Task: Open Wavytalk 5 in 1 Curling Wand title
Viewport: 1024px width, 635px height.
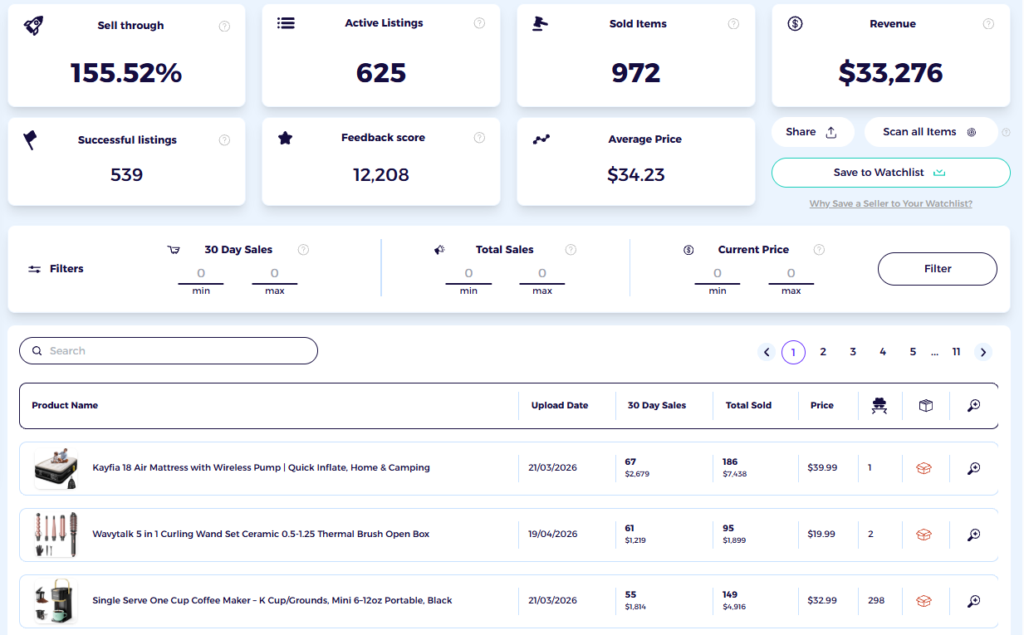Action: pyautogui.click(x=261, y=534)
